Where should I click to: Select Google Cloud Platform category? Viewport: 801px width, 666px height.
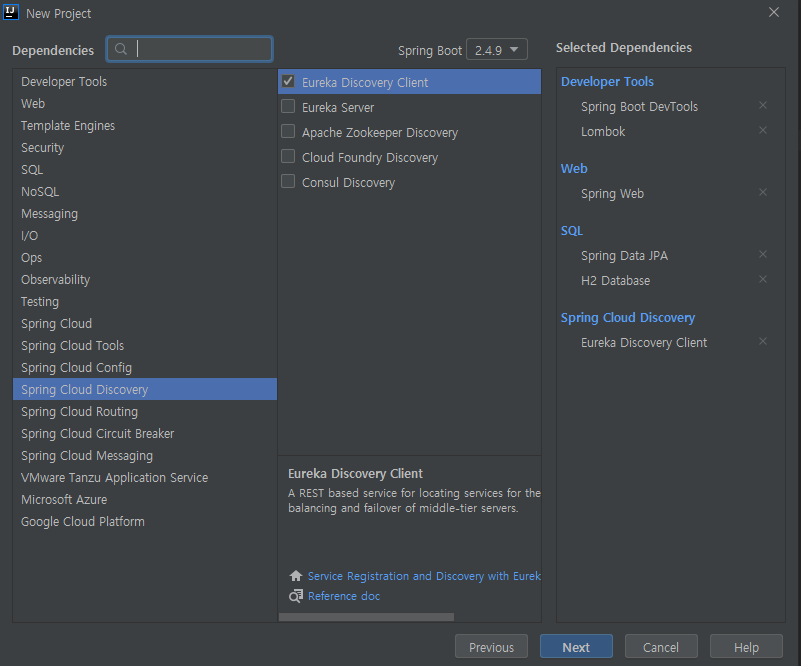pos(145,521)
